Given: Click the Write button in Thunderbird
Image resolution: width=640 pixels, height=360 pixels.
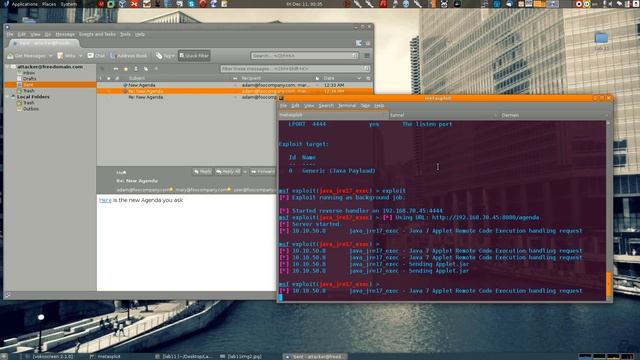Looking at the screenshot, I should [67, 56].
